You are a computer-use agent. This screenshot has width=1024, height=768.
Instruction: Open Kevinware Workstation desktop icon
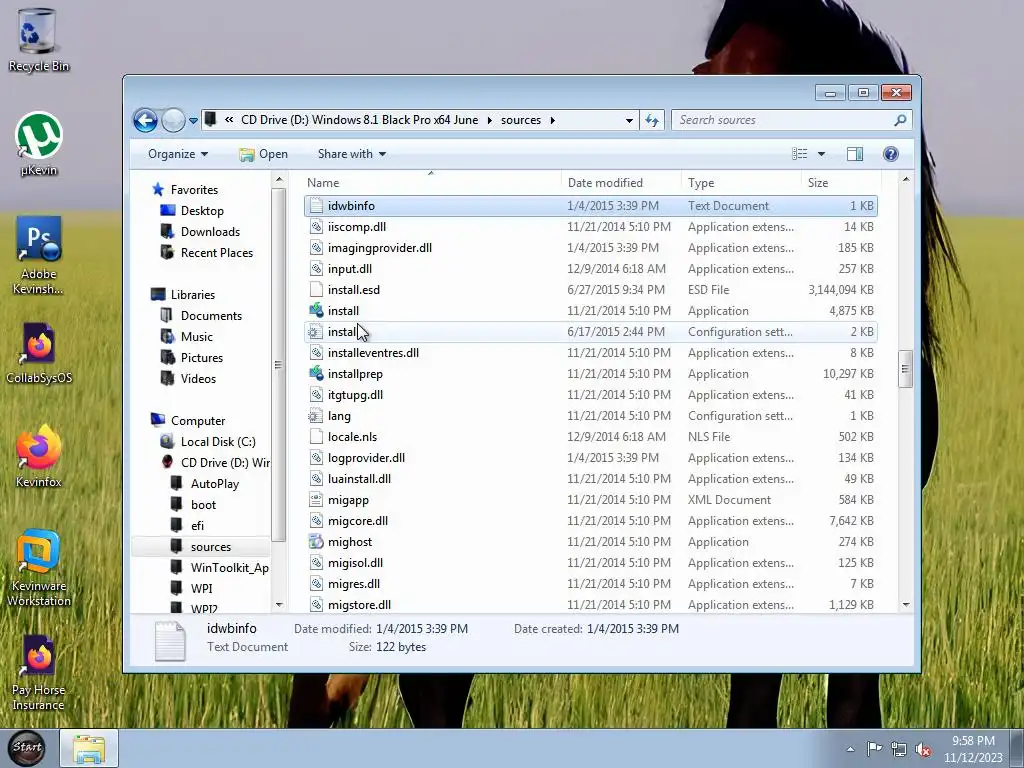point(39,568)
